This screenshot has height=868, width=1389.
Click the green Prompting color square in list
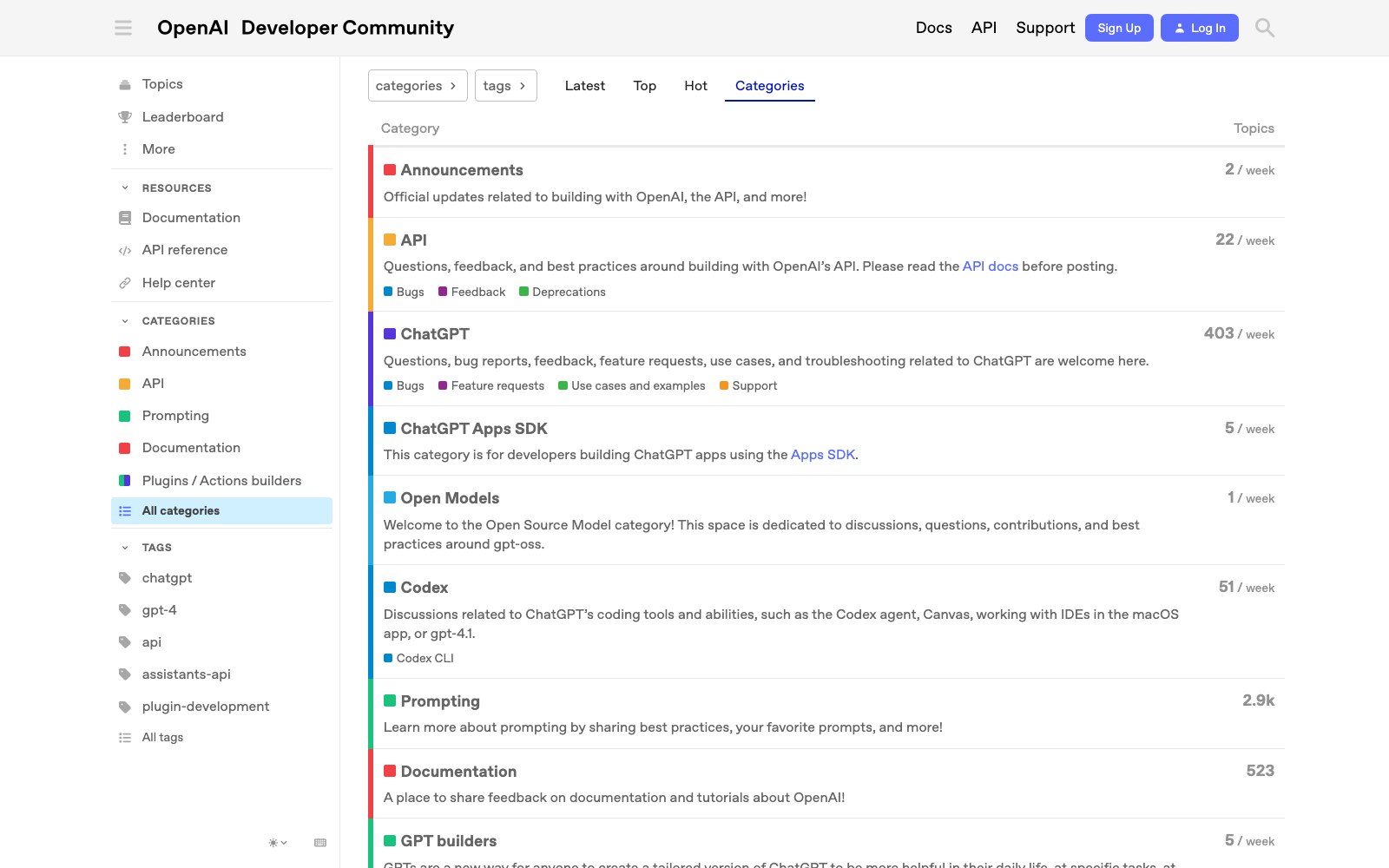(390, 701)
